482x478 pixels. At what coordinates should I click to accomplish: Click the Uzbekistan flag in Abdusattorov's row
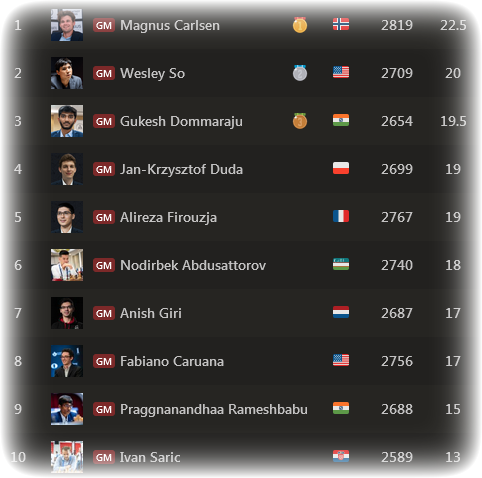341,264
